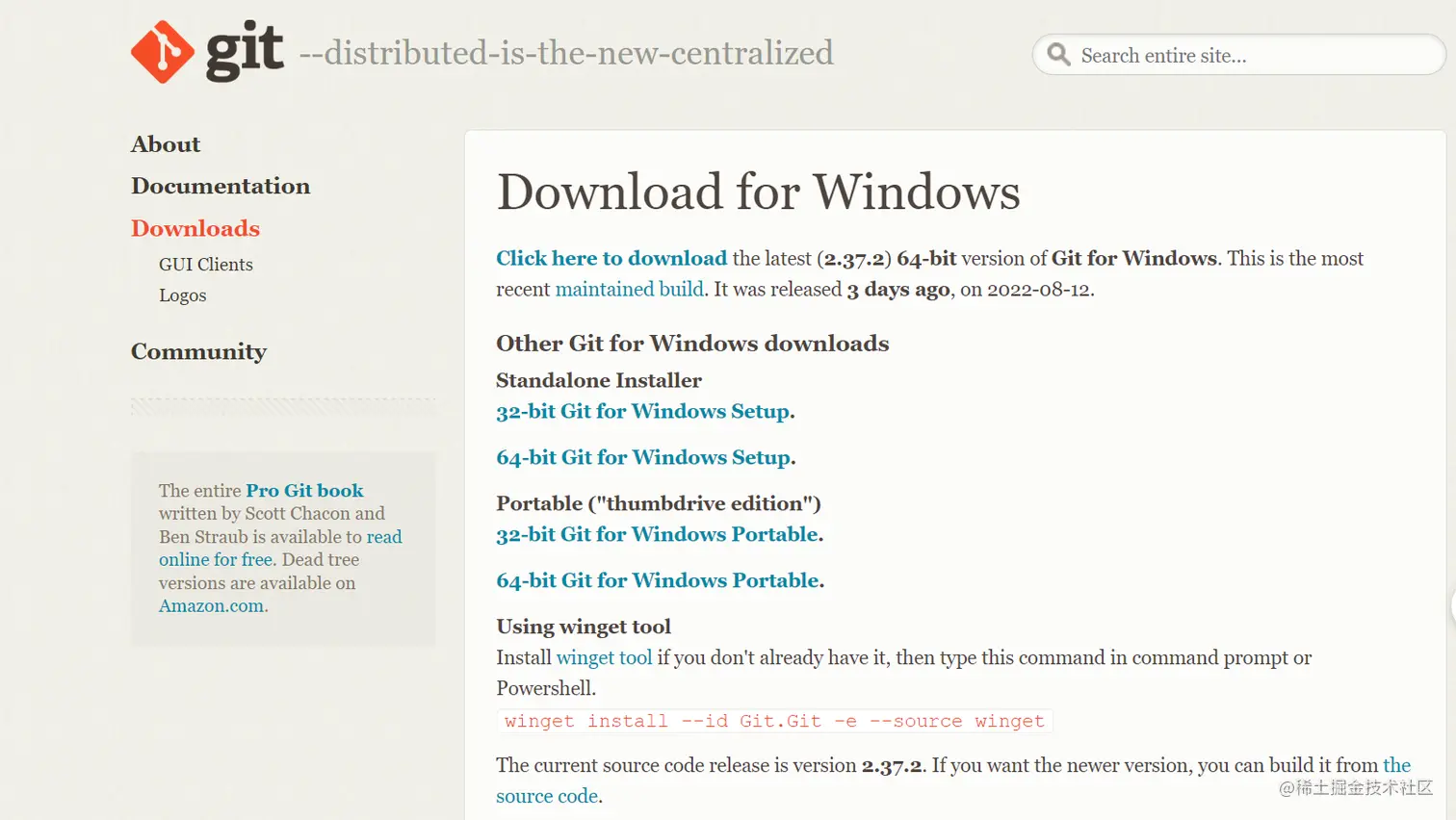1456x820 pixels.
Task: Click the 'Standalone Installer' heading
Action: (599, 380)
